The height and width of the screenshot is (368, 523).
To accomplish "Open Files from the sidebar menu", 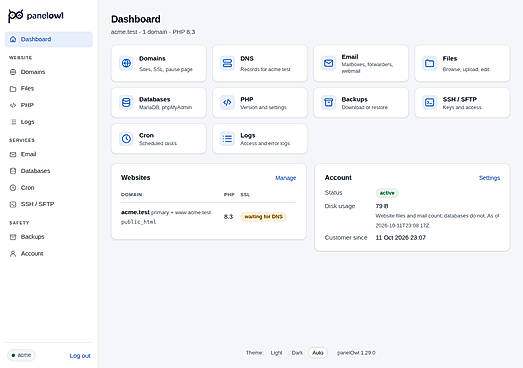I will tap(49, 88).
